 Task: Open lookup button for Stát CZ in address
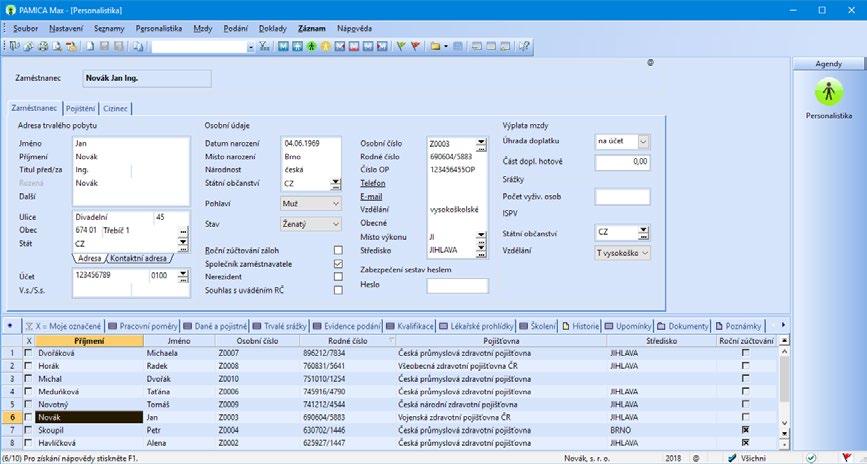(x=184, y=244)
